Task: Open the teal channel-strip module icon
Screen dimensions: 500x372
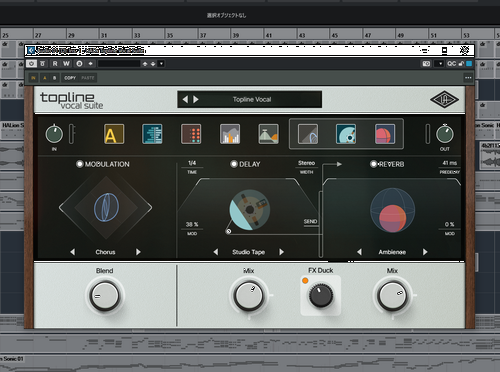Action: [x=152, y=134]
